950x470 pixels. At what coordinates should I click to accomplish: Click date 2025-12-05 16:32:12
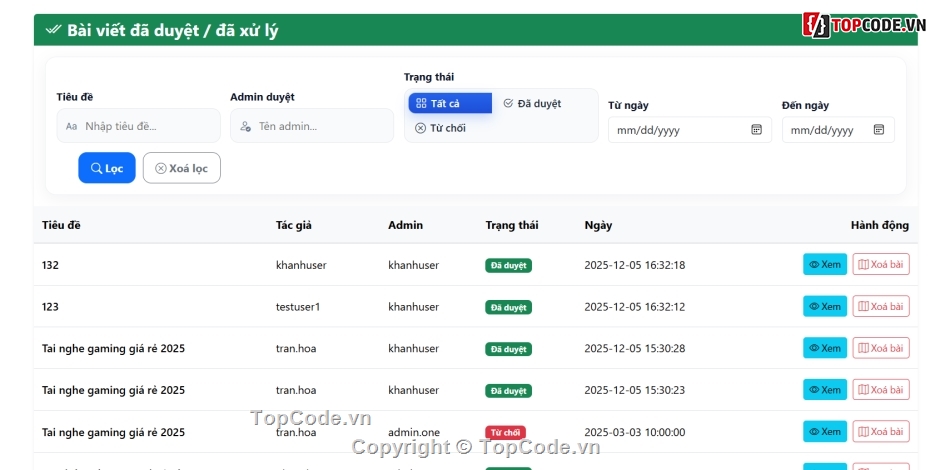(634, 307)
